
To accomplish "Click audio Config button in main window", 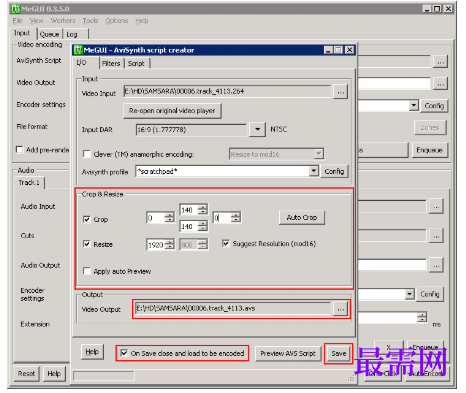I will tap(430, 294).
